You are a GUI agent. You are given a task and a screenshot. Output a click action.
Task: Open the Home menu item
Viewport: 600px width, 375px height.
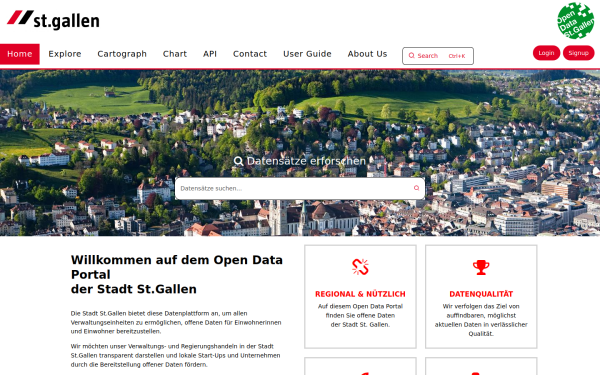click(20, 54)
